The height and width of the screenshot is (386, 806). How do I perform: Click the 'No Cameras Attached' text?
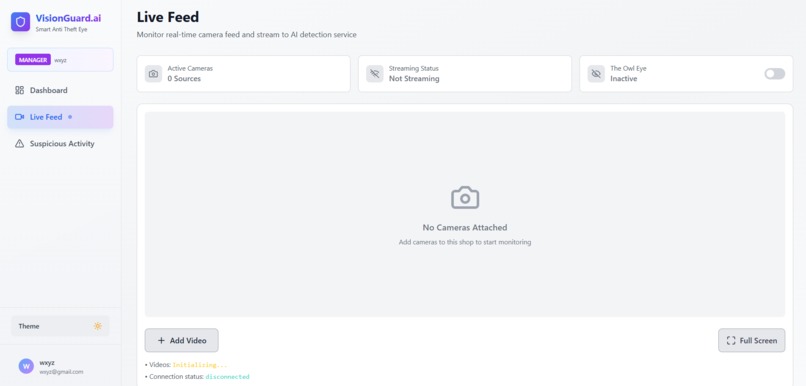click(465, 227)
